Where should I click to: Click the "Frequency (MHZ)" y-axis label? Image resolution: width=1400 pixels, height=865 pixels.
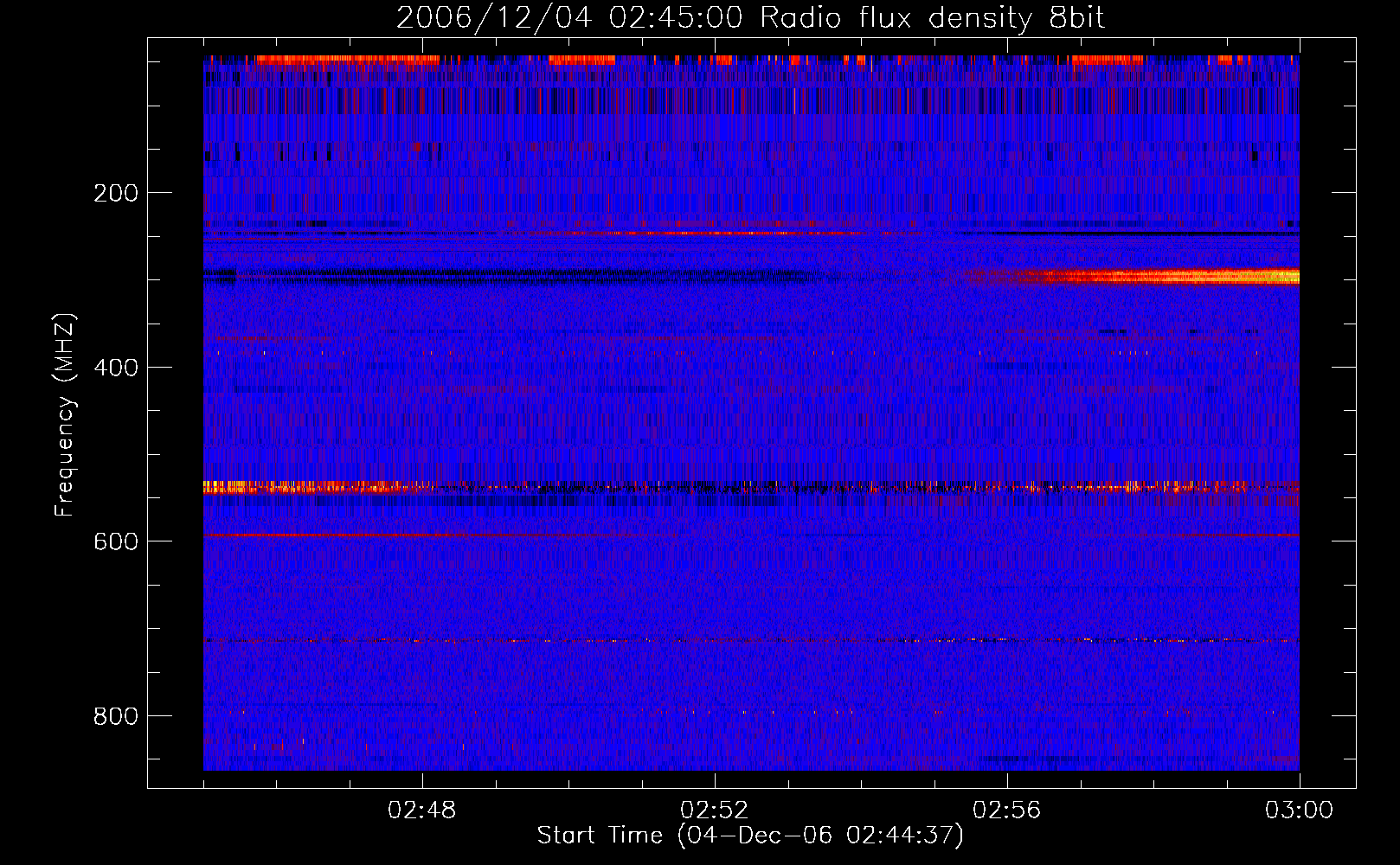click(65, 415)
